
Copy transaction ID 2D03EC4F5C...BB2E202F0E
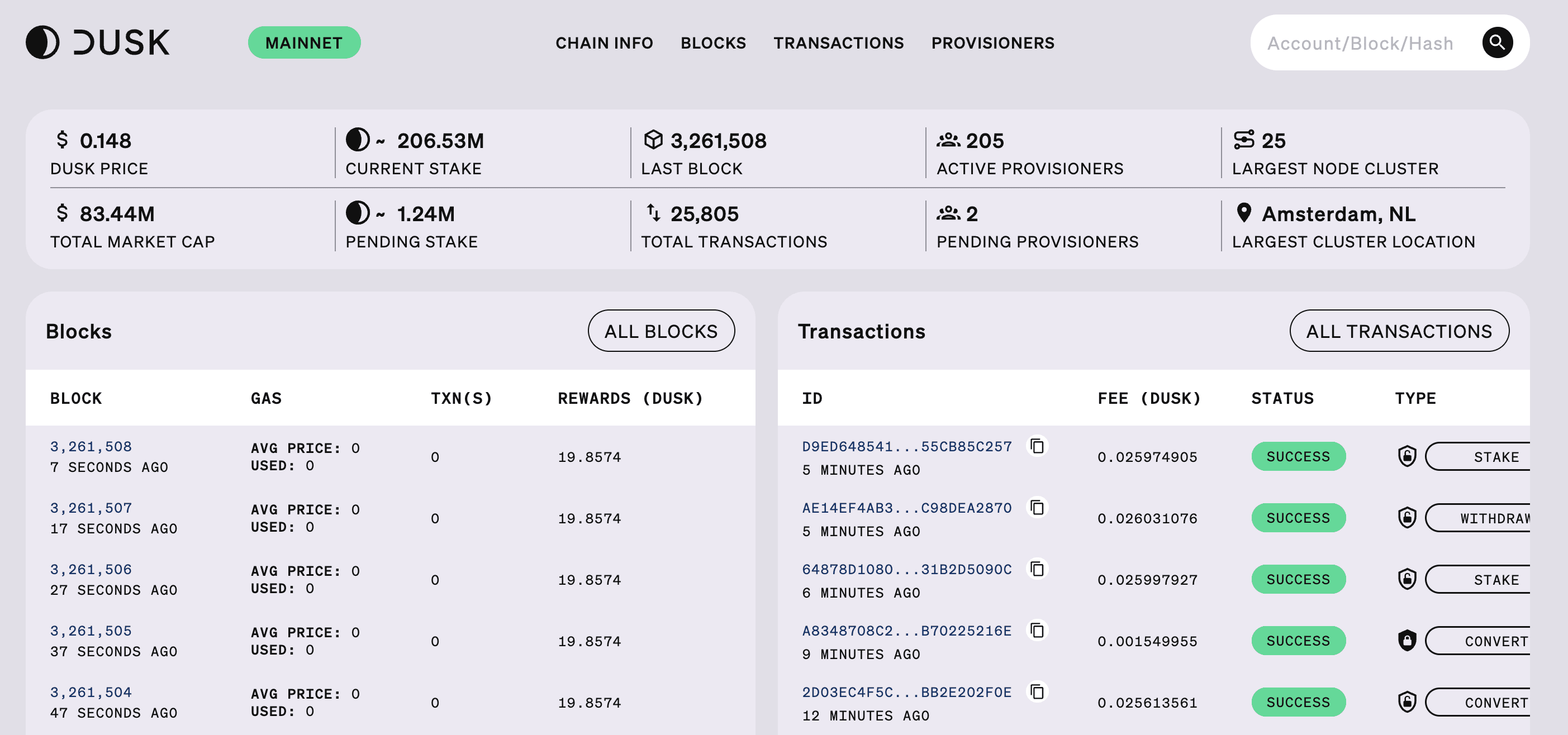(1037, 692)
